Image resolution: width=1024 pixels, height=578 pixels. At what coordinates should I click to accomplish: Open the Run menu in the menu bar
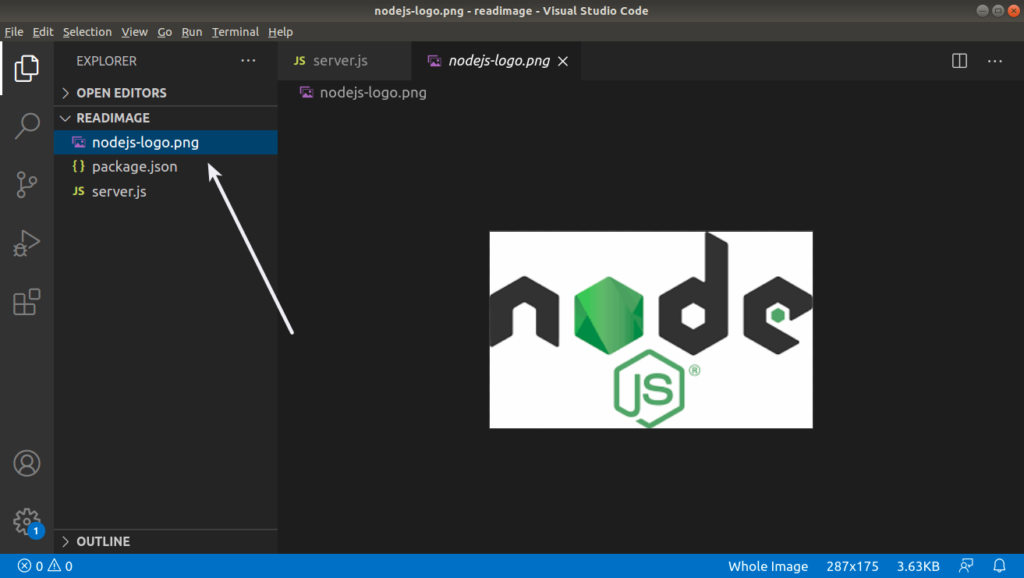click(x=191, y=31)
